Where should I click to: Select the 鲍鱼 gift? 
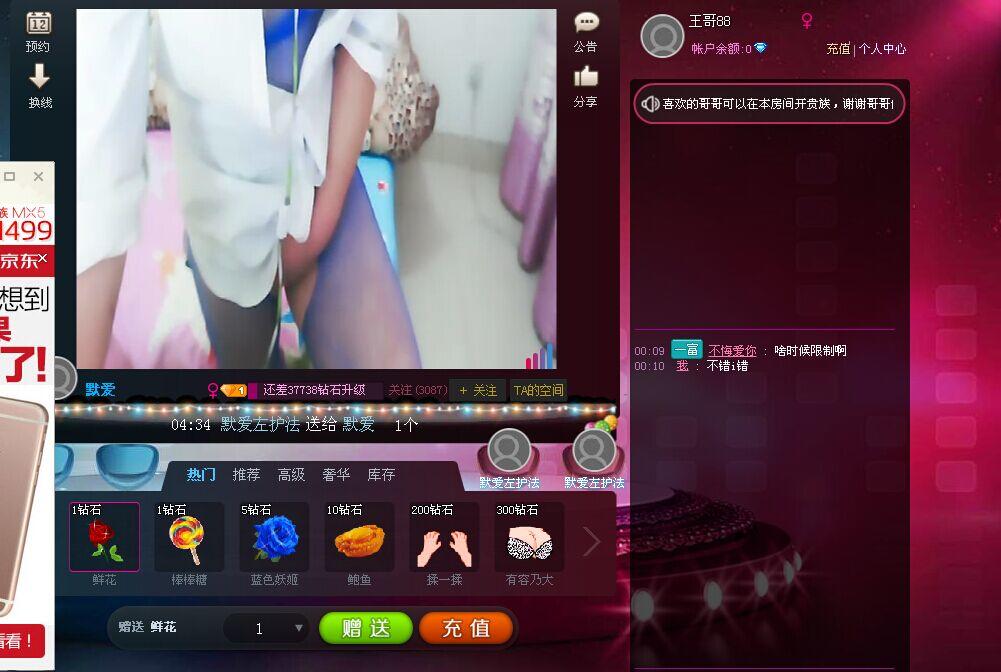coord(359,537)
